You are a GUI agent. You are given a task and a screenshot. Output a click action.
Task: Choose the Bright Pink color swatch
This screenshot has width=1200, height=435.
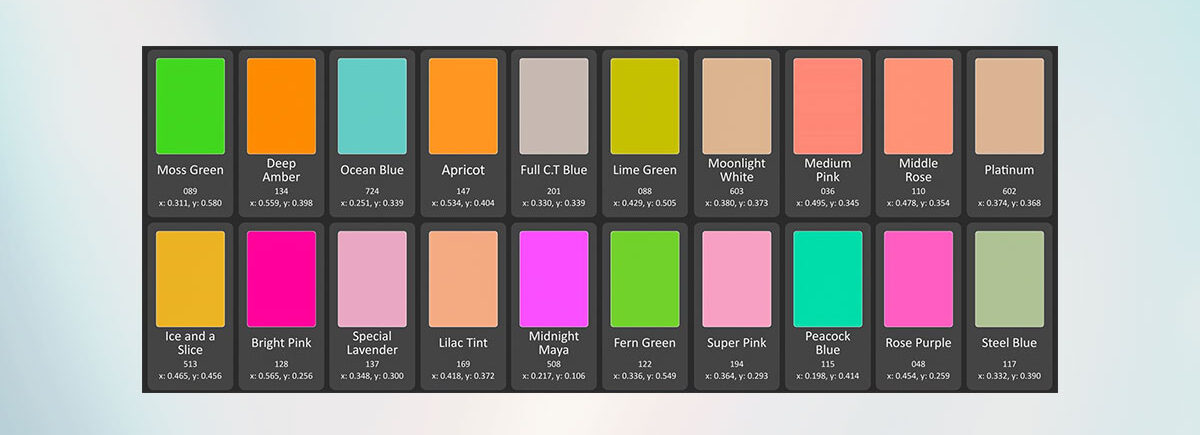(281, 279)
